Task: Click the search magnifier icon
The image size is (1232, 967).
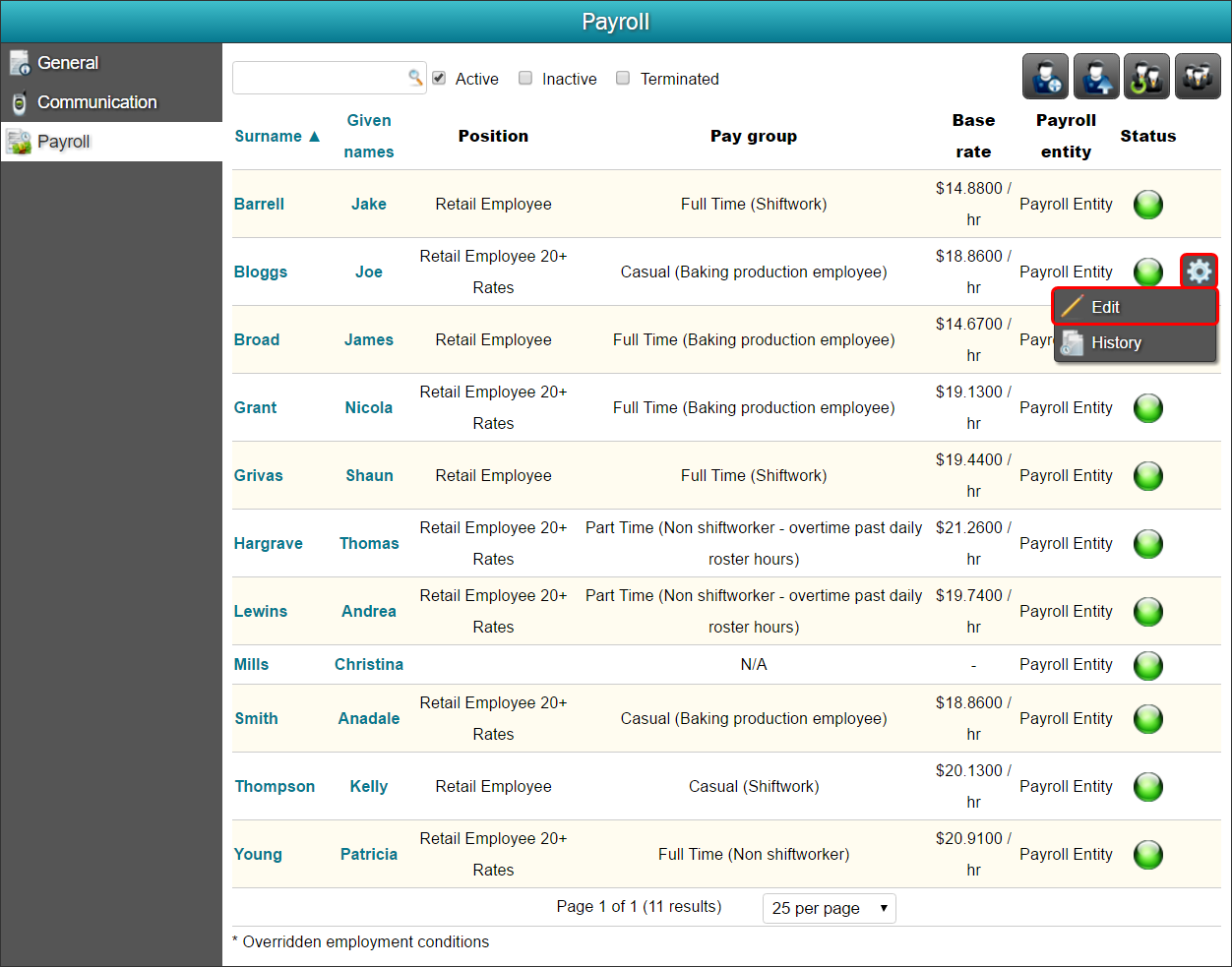Action: click(415, 78)
